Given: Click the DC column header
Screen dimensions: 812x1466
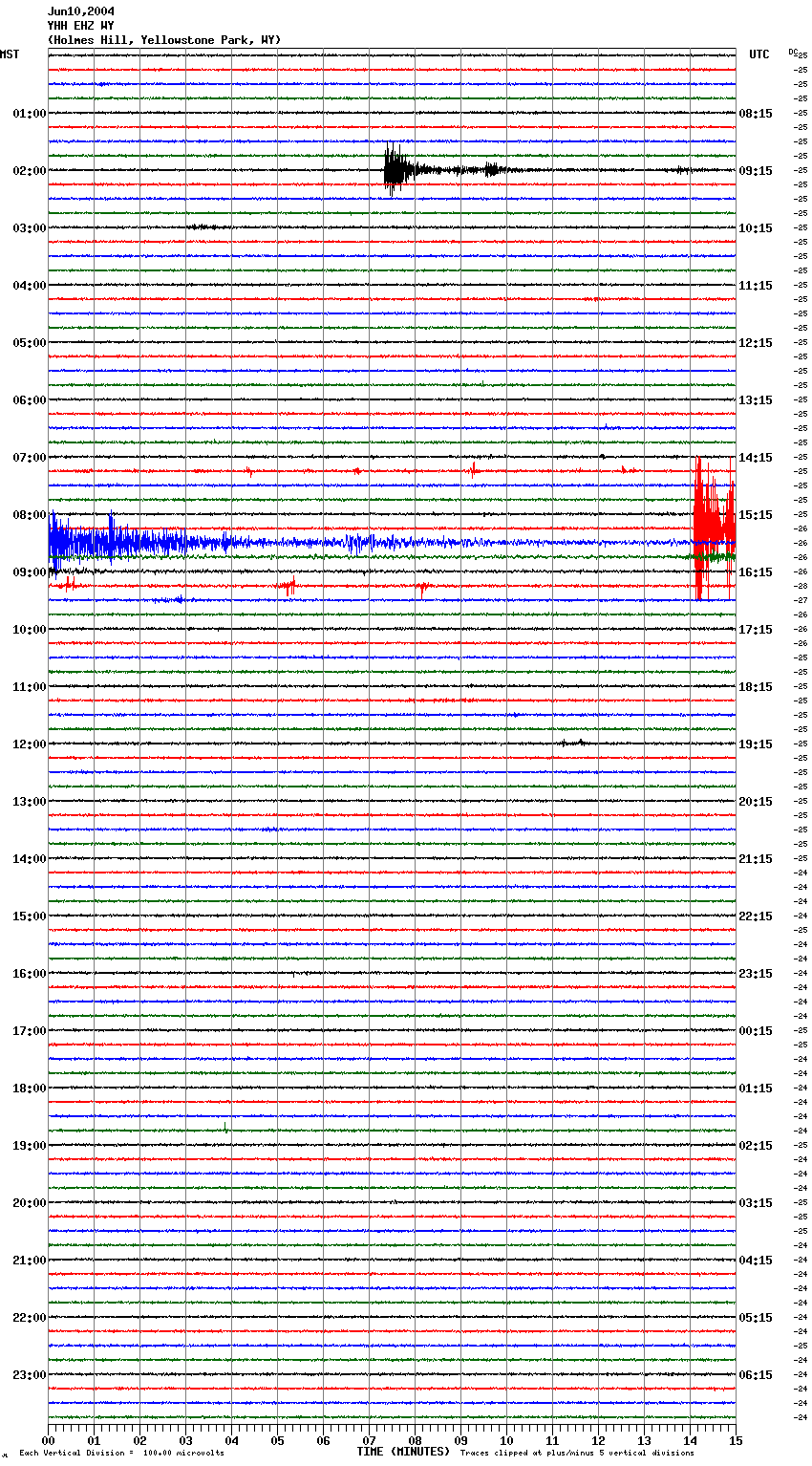Looking at the screenshot, I should (x=793, y=52).
